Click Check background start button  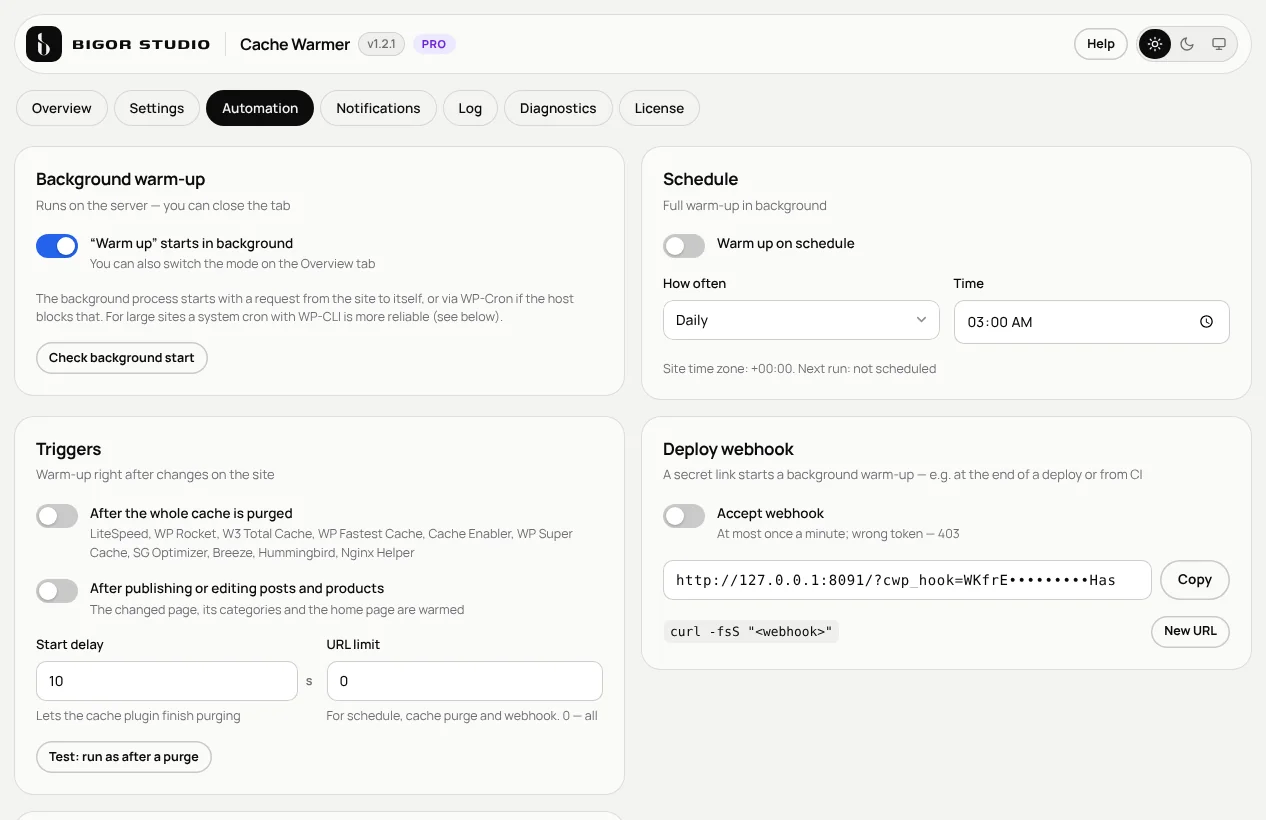click(x=122, y=358)
